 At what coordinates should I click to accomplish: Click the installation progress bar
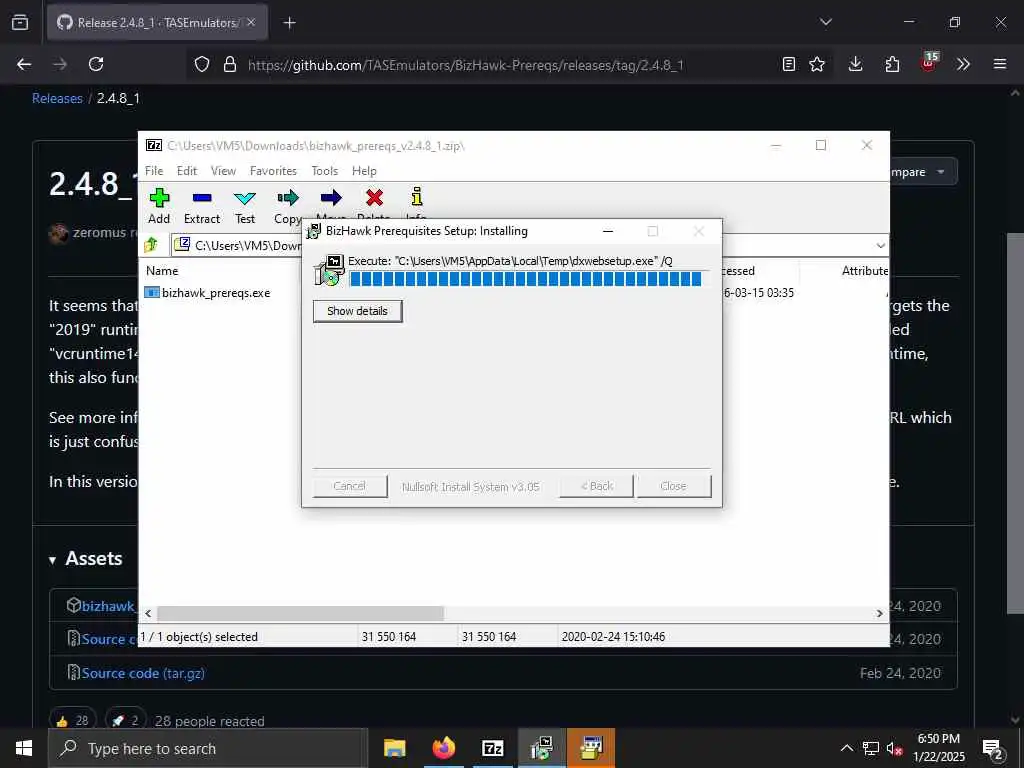pyautogui.click(x=526, y=279)
